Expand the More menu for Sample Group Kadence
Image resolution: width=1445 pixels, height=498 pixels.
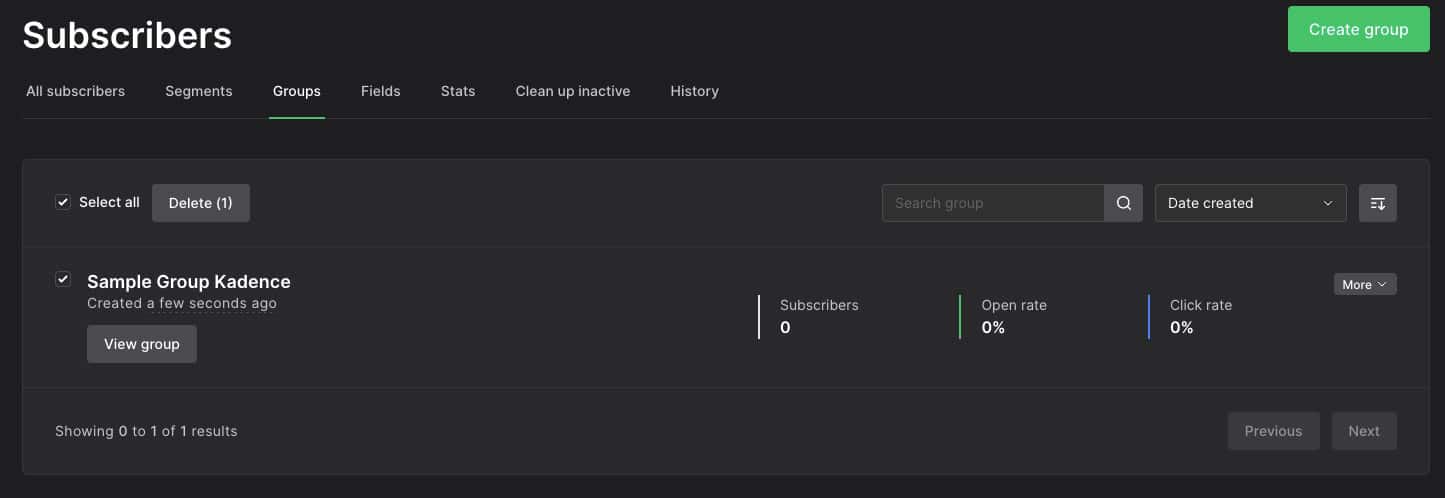pyautogui.click(x=1365, y=285)
